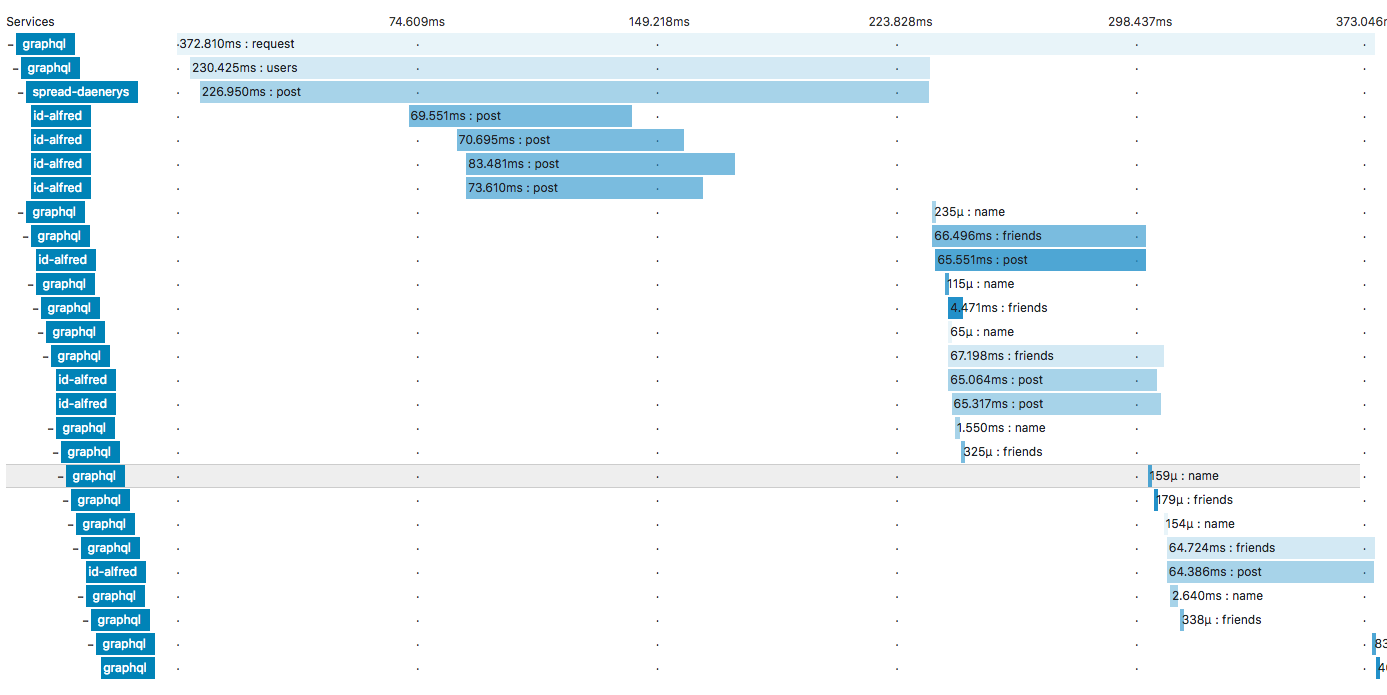Collapse the minus toggle on the 2.640ms name row
Screen dimensions: 1387x695
tap(80, 596)
